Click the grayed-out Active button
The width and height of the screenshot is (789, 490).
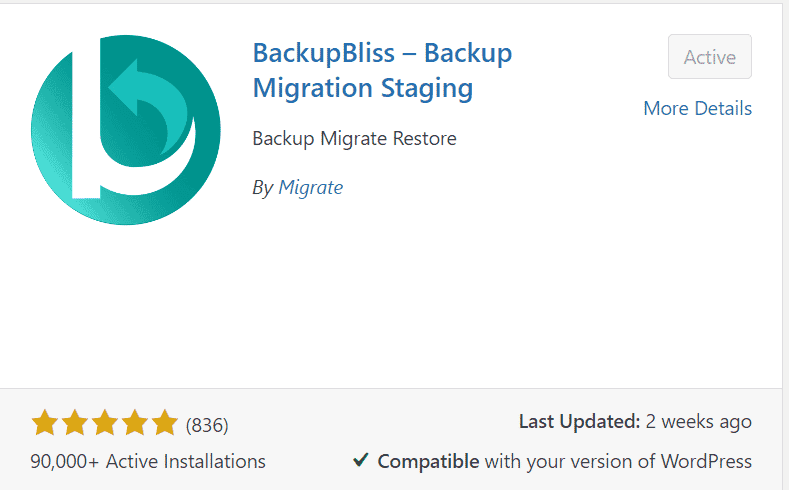(709, 56)
